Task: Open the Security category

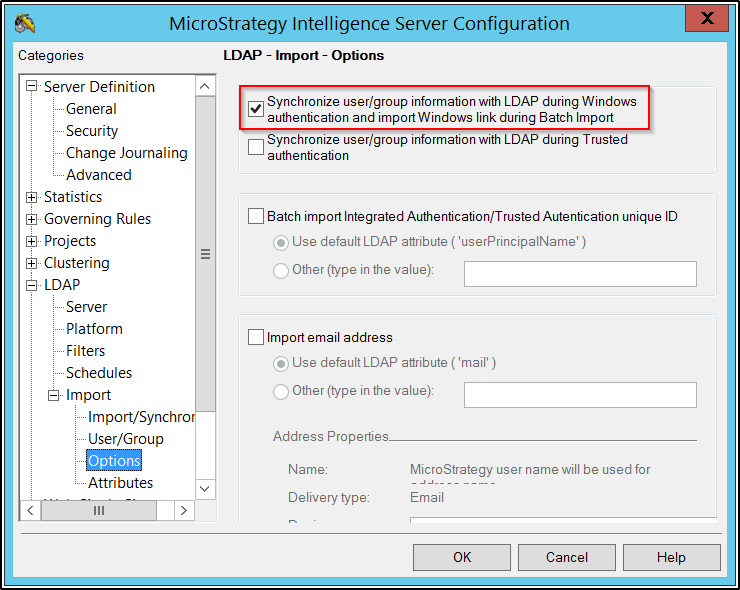Action: click(x=92, y=131)
